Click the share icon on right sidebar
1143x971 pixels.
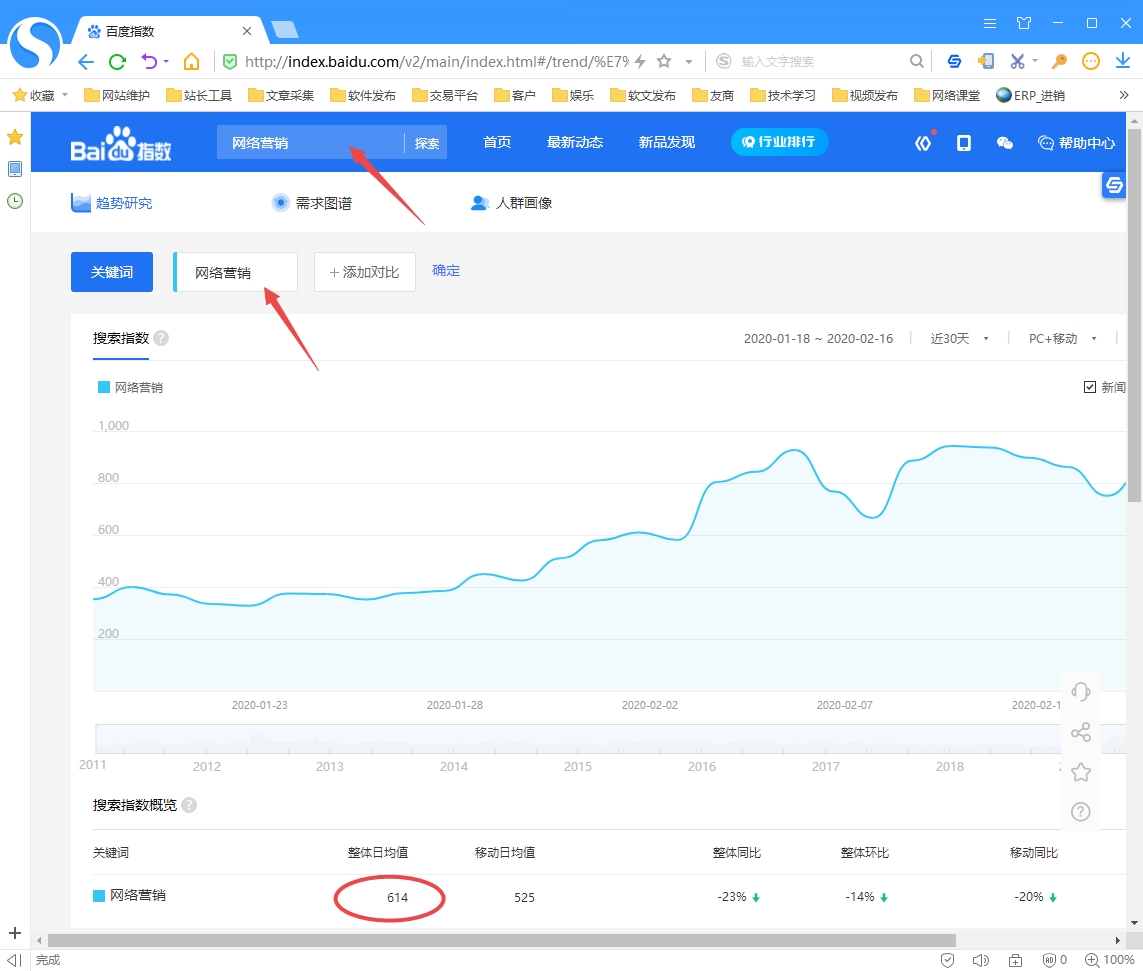1080,732
